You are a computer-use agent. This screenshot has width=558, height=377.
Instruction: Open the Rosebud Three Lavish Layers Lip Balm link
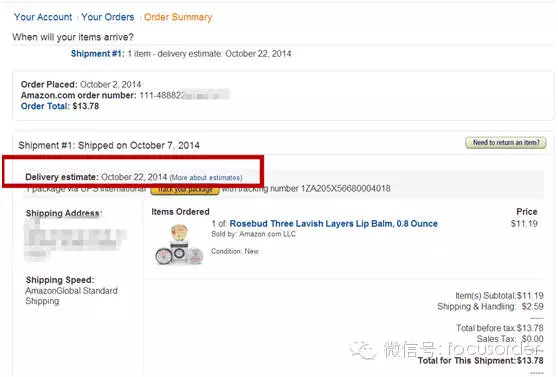tap(333, 224)
